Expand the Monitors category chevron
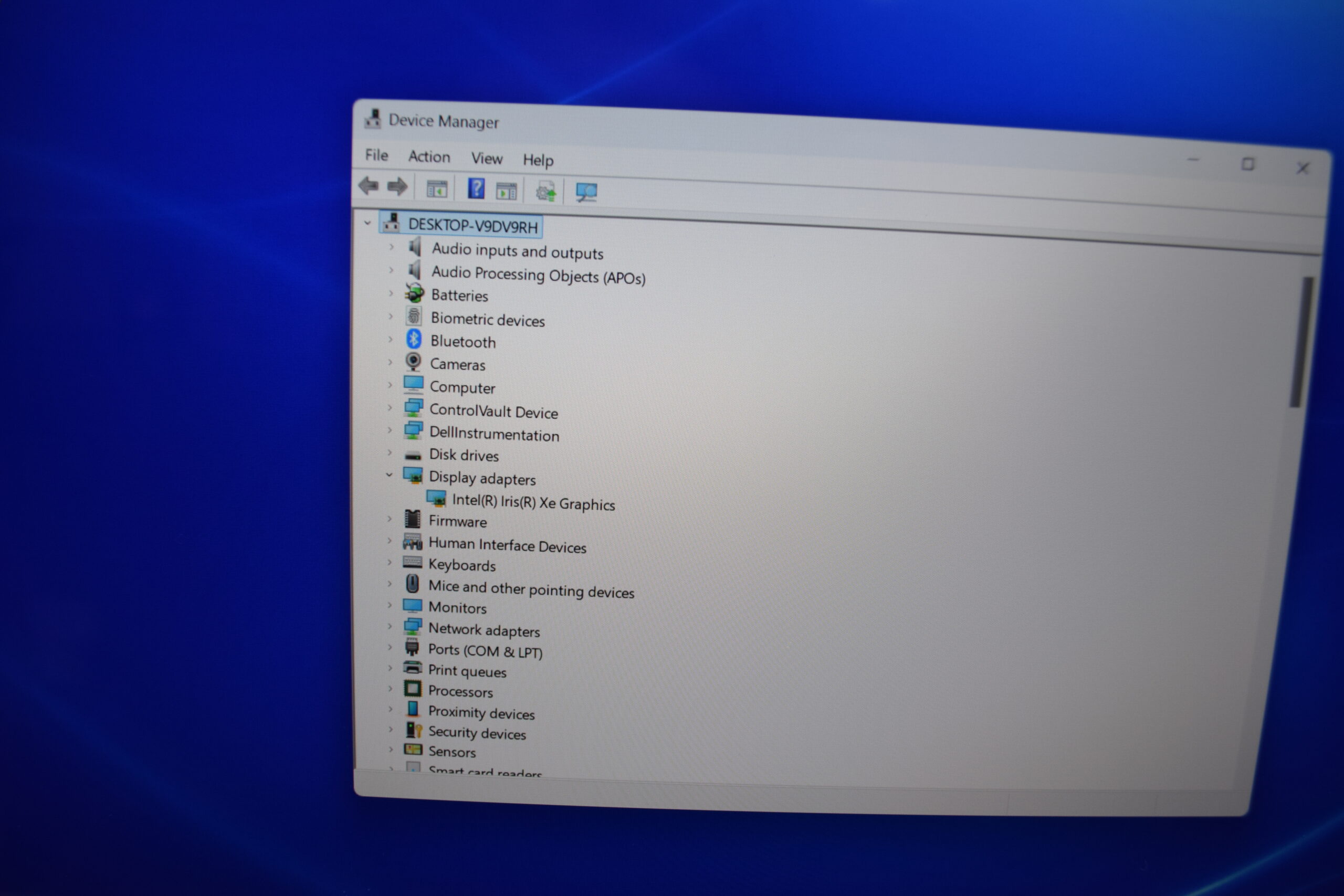Image resolution: width=1344 pixels, height=896 pixels. click(x=390, y=605)
